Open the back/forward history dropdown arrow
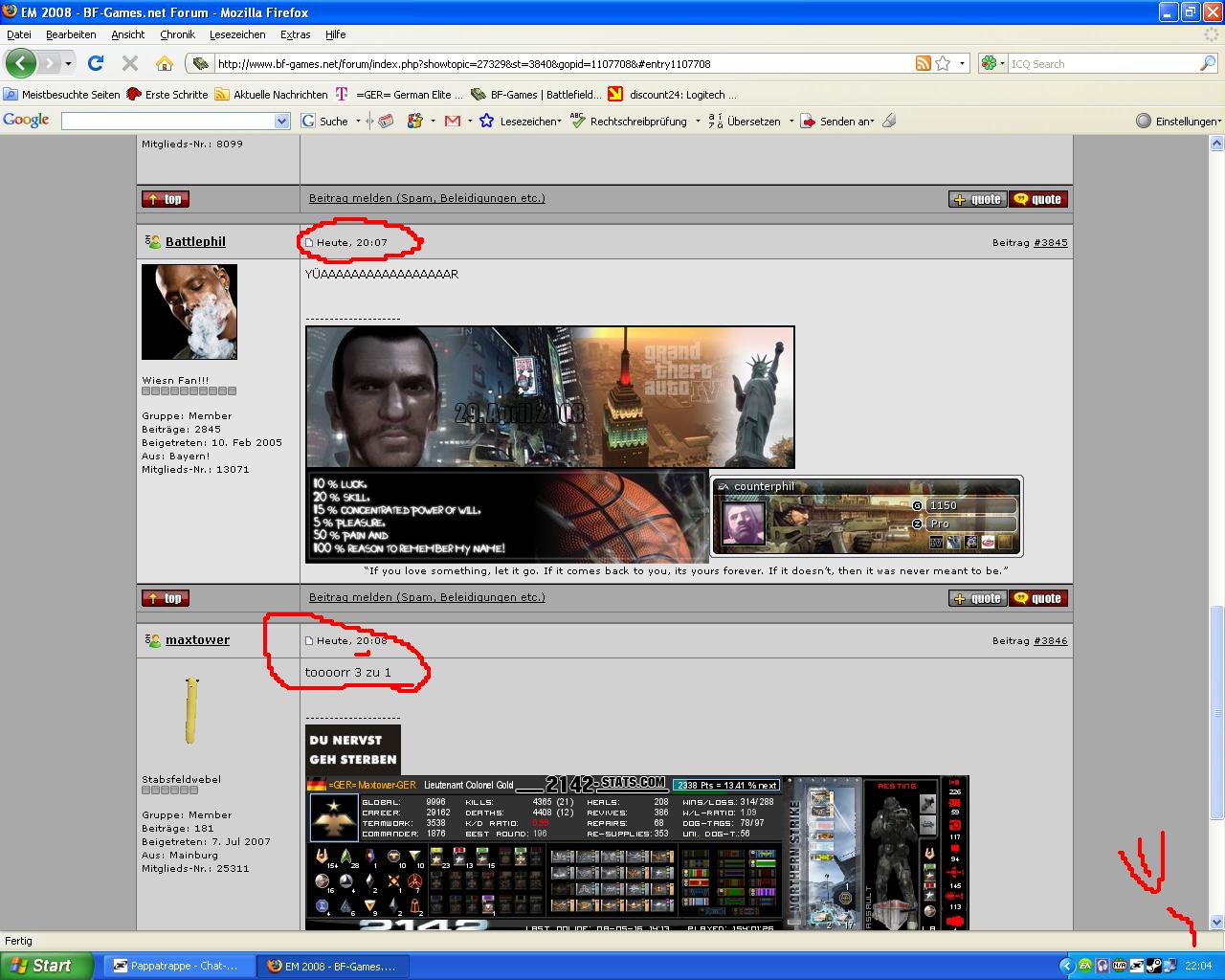This screenshot has width=1225, height=980. pyautogui.click(x=68, y=64)
